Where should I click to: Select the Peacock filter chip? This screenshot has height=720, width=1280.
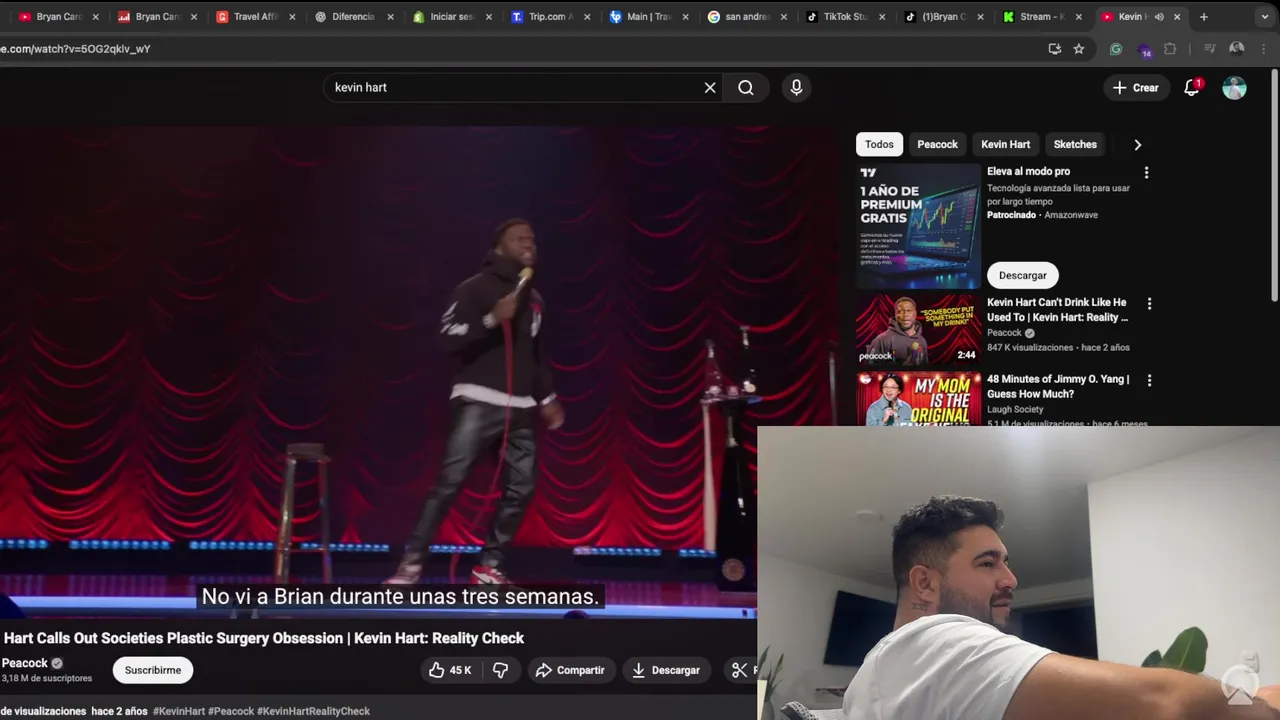click(x=938, y=145)
